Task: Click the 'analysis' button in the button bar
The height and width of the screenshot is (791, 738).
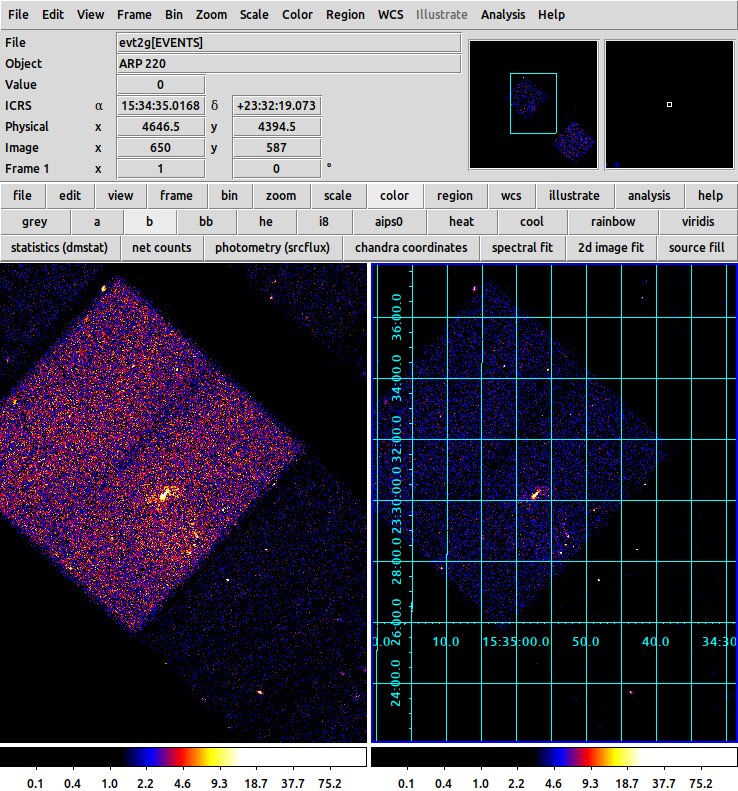Action: click(649, 196)
